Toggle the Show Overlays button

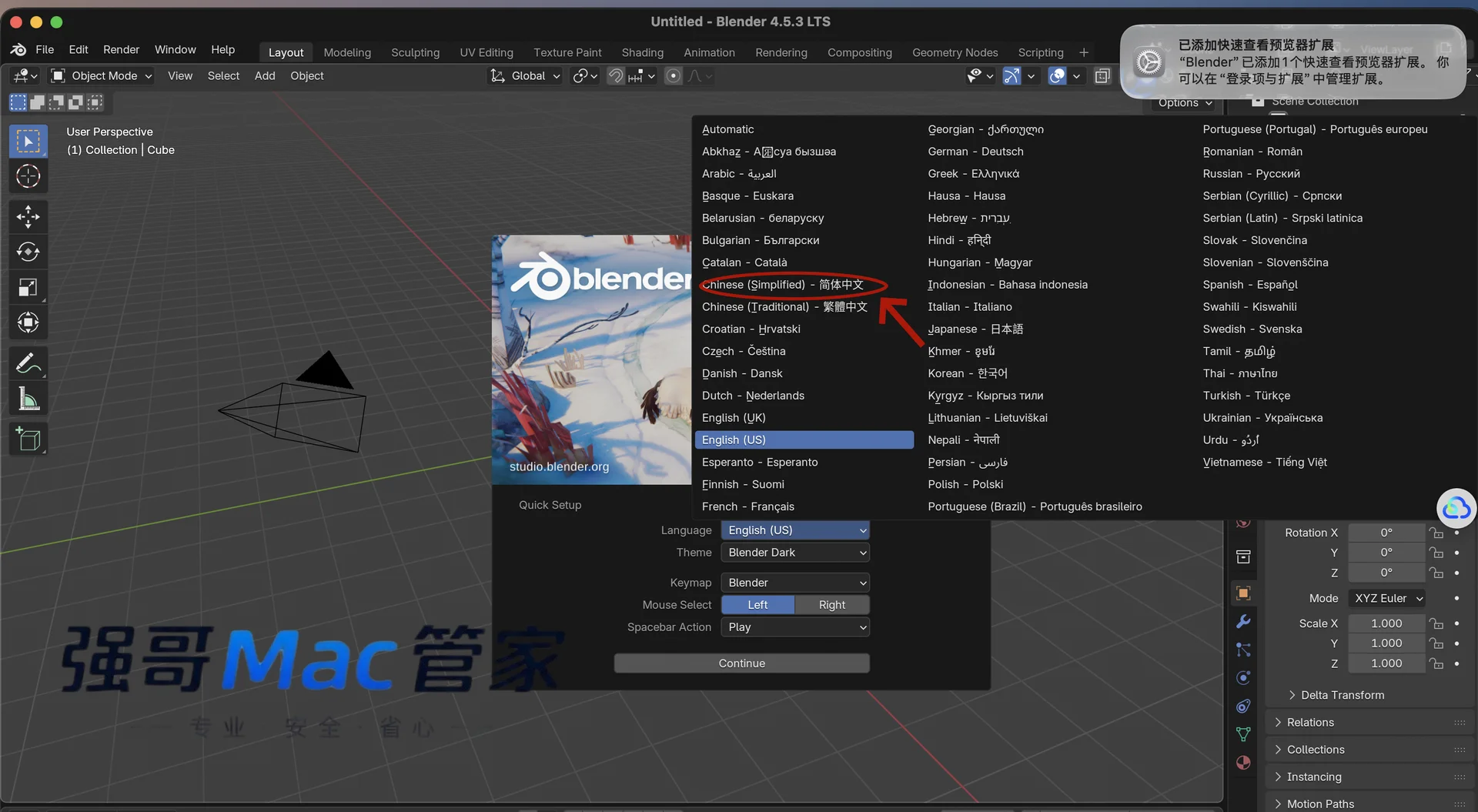(x=1058, y=75)
